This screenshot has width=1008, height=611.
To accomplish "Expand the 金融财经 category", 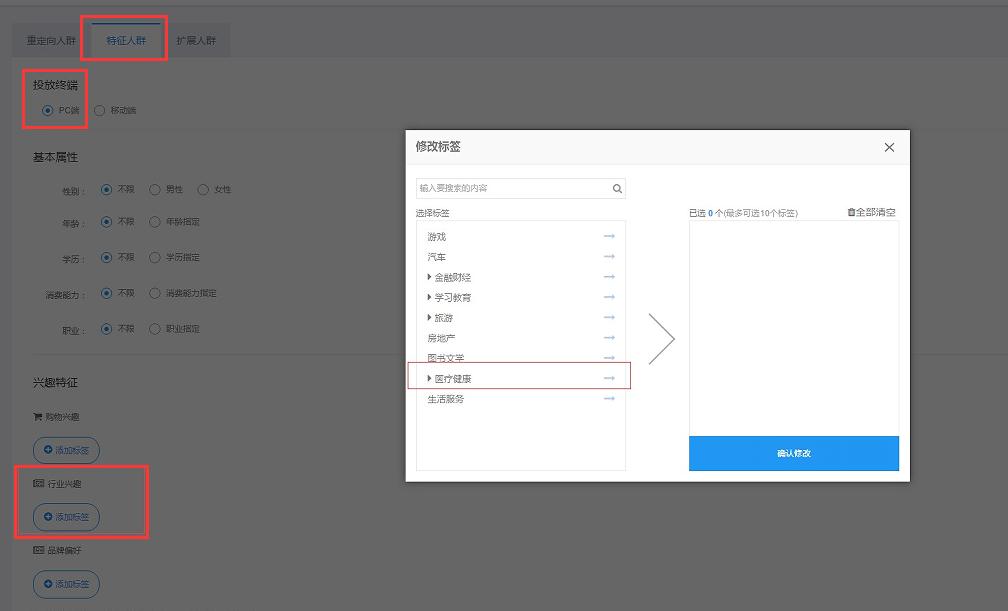I will coord(430,277).
